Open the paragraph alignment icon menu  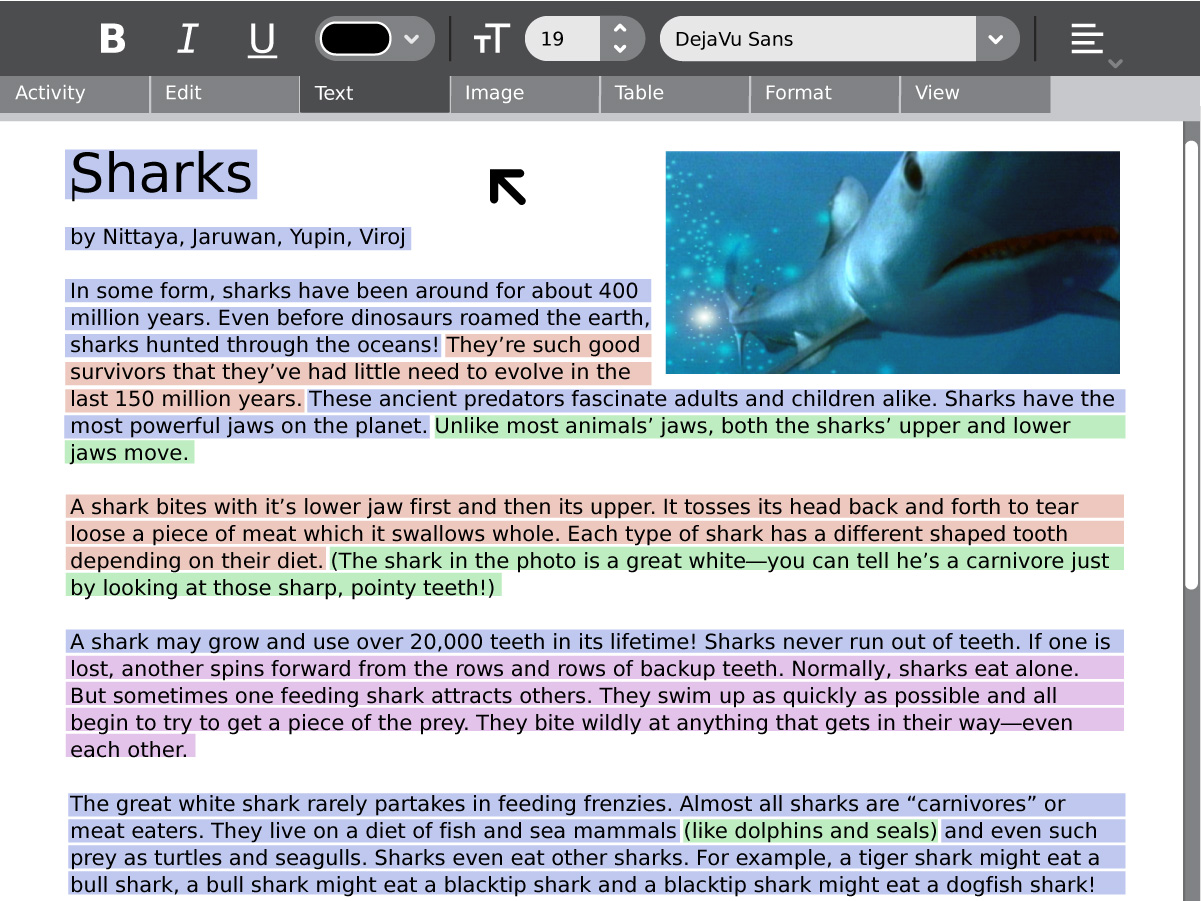(x=1088, y=39)
